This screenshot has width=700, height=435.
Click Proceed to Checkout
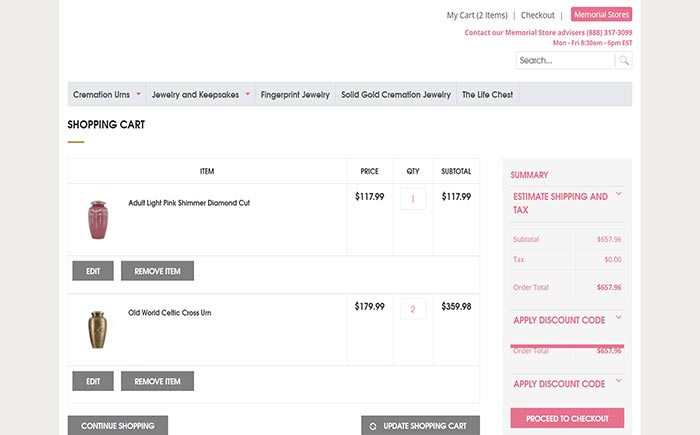point(567,418)
